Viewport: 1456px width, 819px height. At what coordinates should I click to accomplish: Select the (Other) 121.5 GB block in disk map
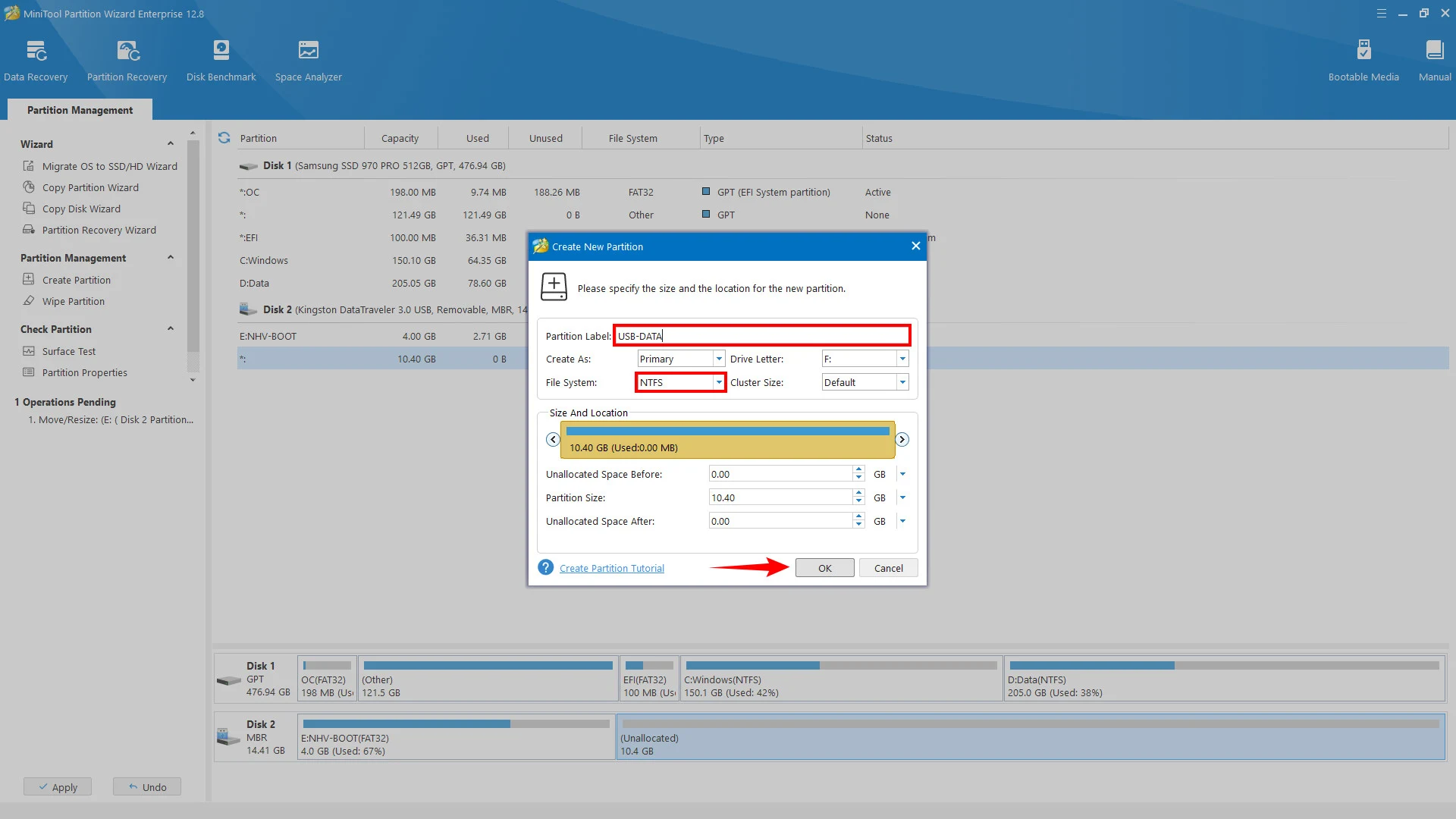[488, 678]
